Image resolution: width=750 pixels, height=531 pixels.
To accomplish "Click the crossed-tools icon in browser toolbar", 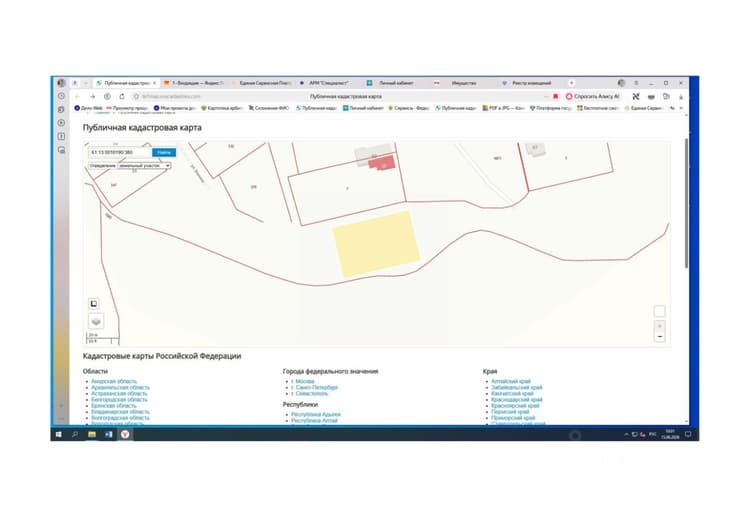I will click(636, 97).
